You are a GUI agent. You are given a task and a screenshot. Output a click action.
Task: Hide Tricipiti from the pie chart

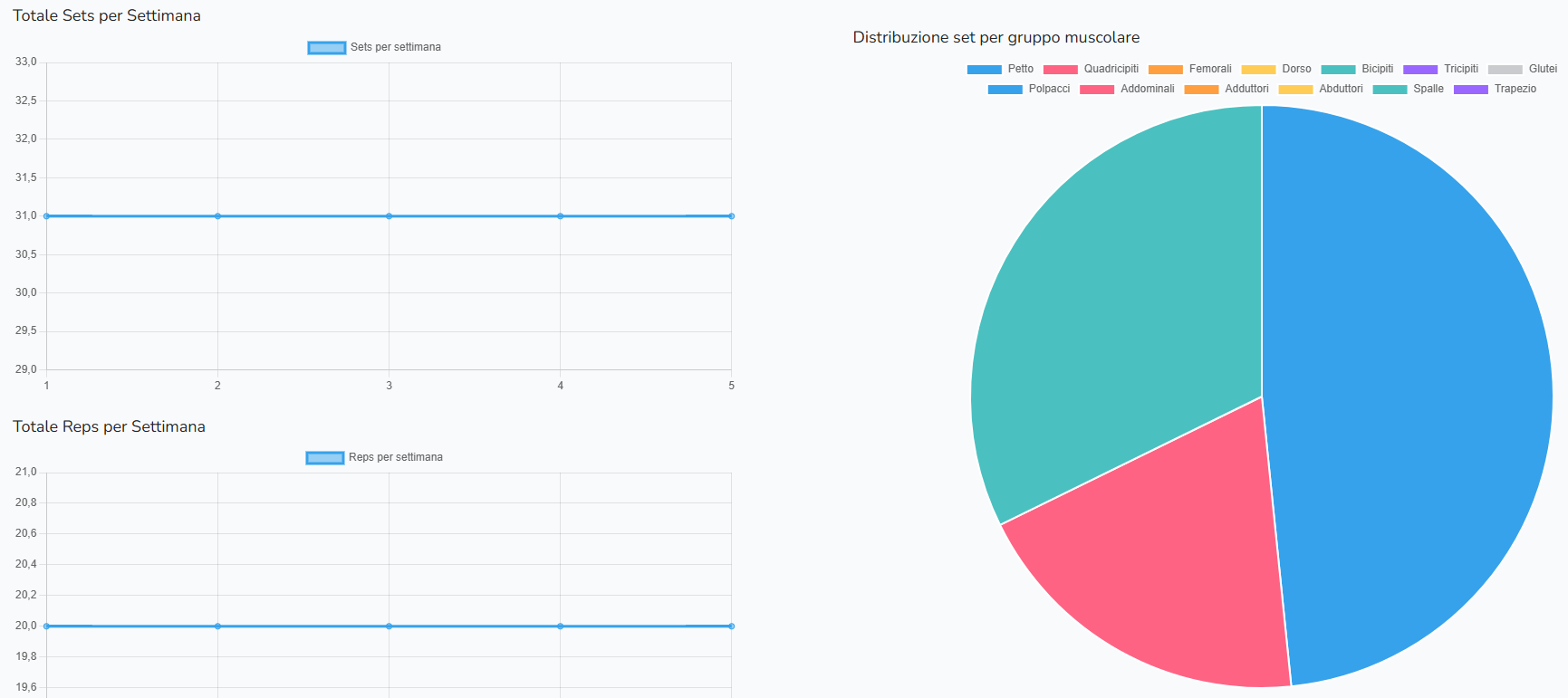pyautogui.click(x=1440, y=69)
